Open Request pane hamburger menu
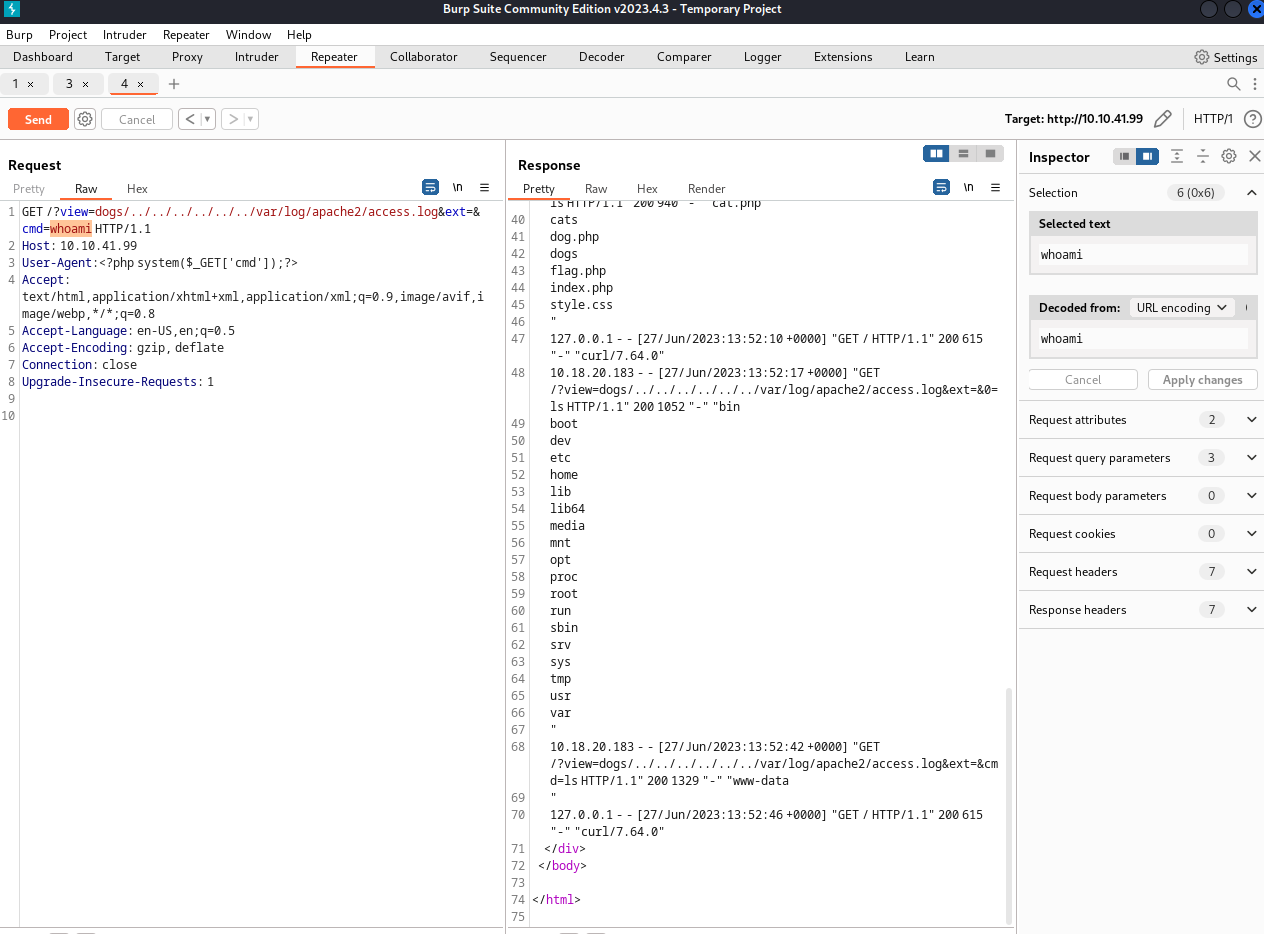 pos(484,187)
